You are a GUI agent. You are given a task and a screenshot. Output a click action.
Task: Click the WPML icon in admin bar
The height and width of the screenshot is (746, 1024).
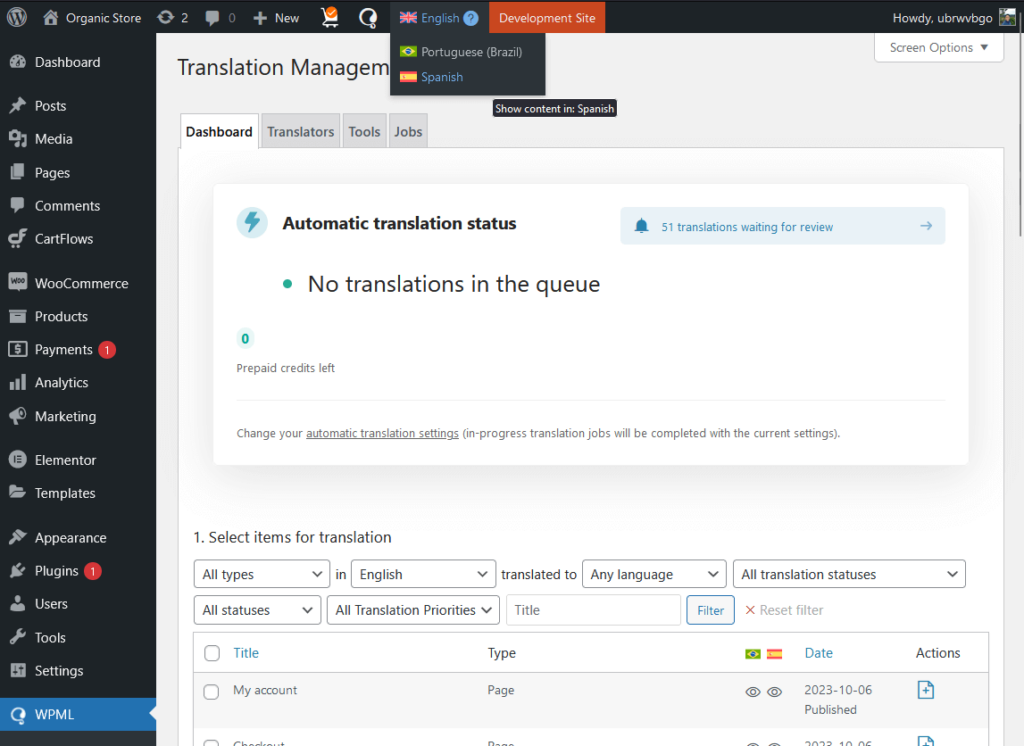pos(368,18)
